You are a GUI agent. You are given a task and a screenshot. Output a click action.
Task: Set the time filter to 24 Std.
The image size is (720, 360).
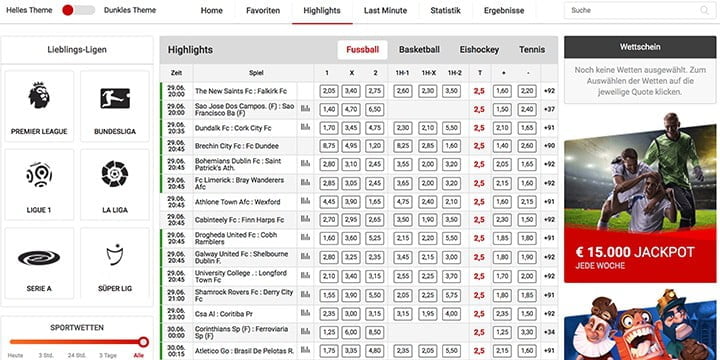click(77, 355)
